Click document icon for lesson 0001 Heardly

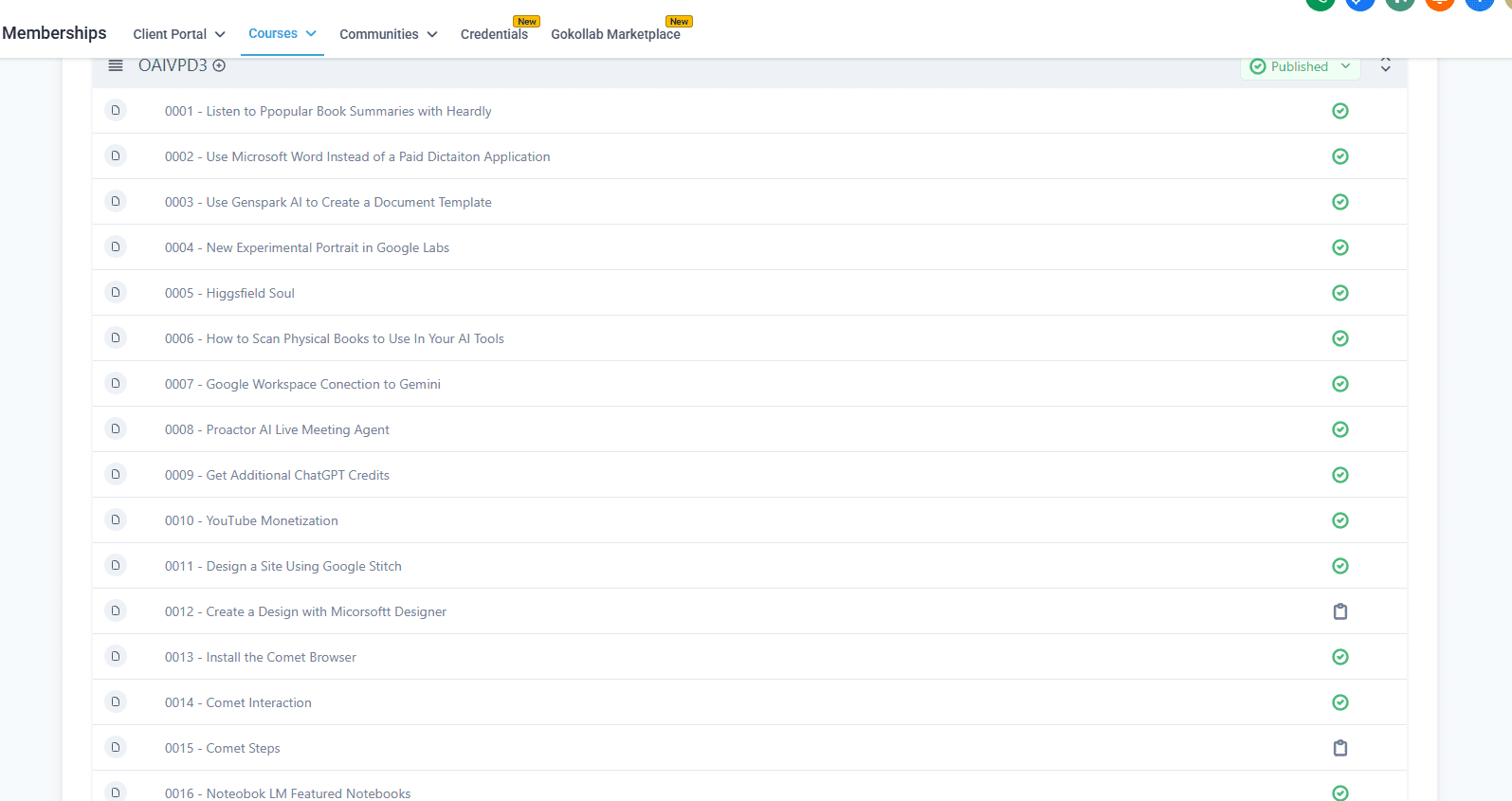tap(116, 111)
